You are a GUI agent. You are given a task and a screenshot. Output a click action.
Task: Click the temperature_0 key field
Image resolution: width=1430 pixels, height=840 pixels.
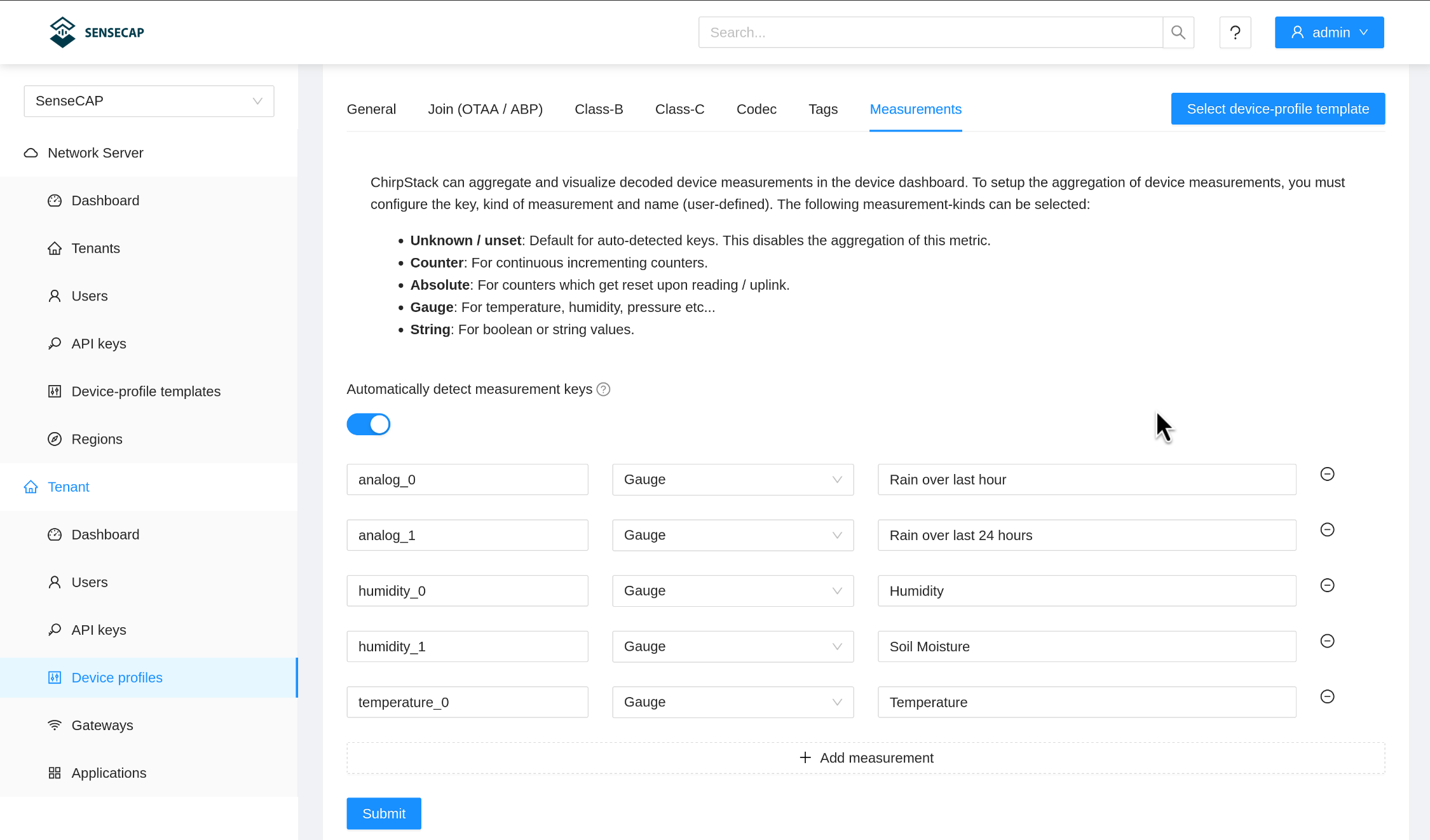467,702
